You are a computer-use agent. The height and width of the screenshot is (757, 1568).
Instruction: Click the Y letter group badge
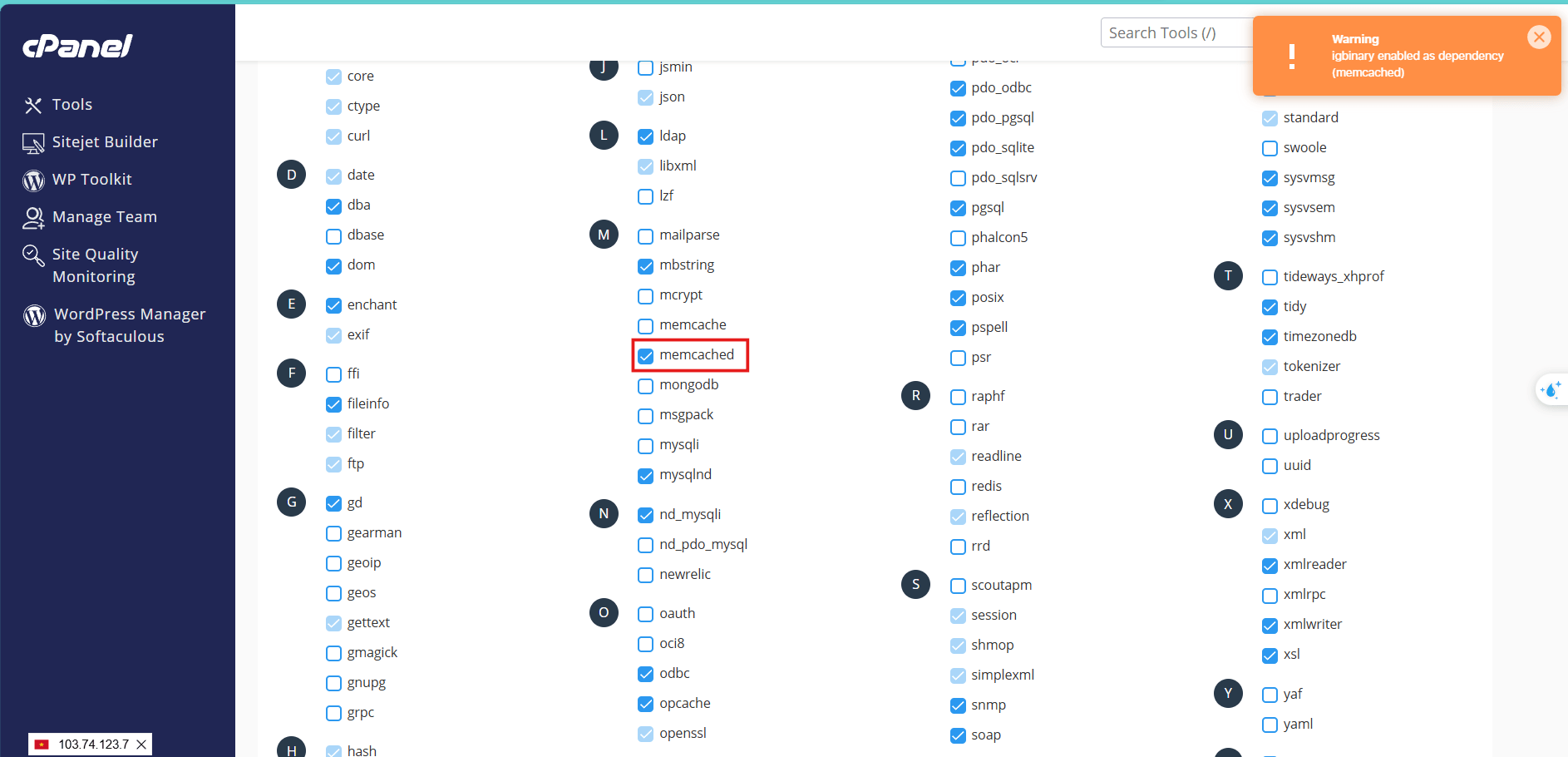point(1228,694)
